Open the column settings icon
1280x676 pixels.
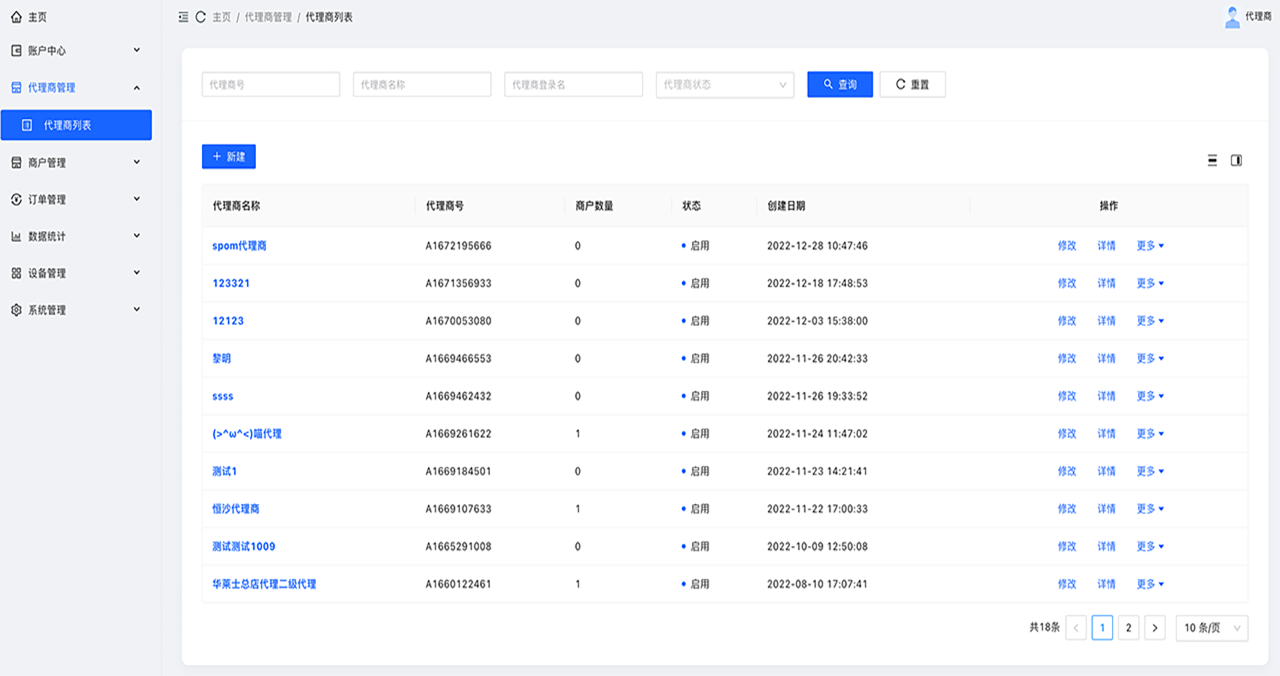click(1236, 160)
